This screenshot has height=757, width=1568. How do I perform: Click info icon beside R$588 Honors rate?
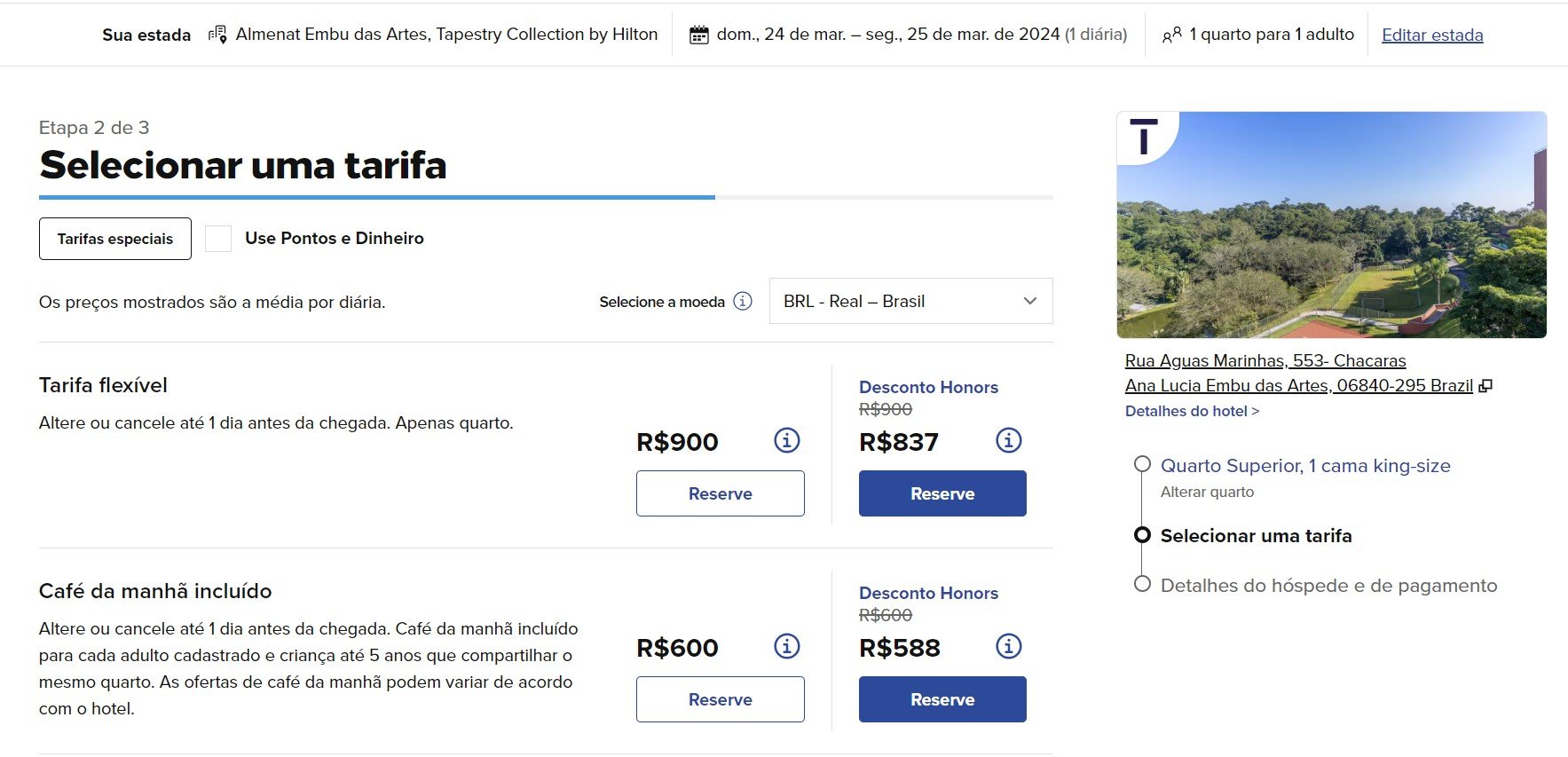tap(1009, 646)
